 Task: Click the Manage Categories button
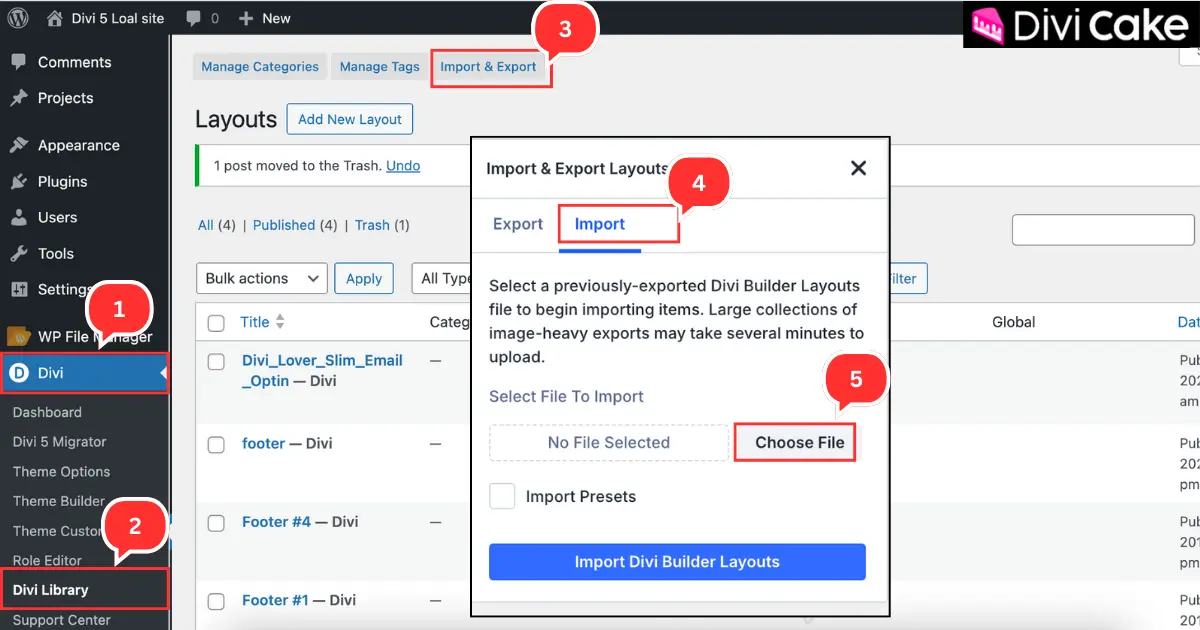[x=260, y=67]
